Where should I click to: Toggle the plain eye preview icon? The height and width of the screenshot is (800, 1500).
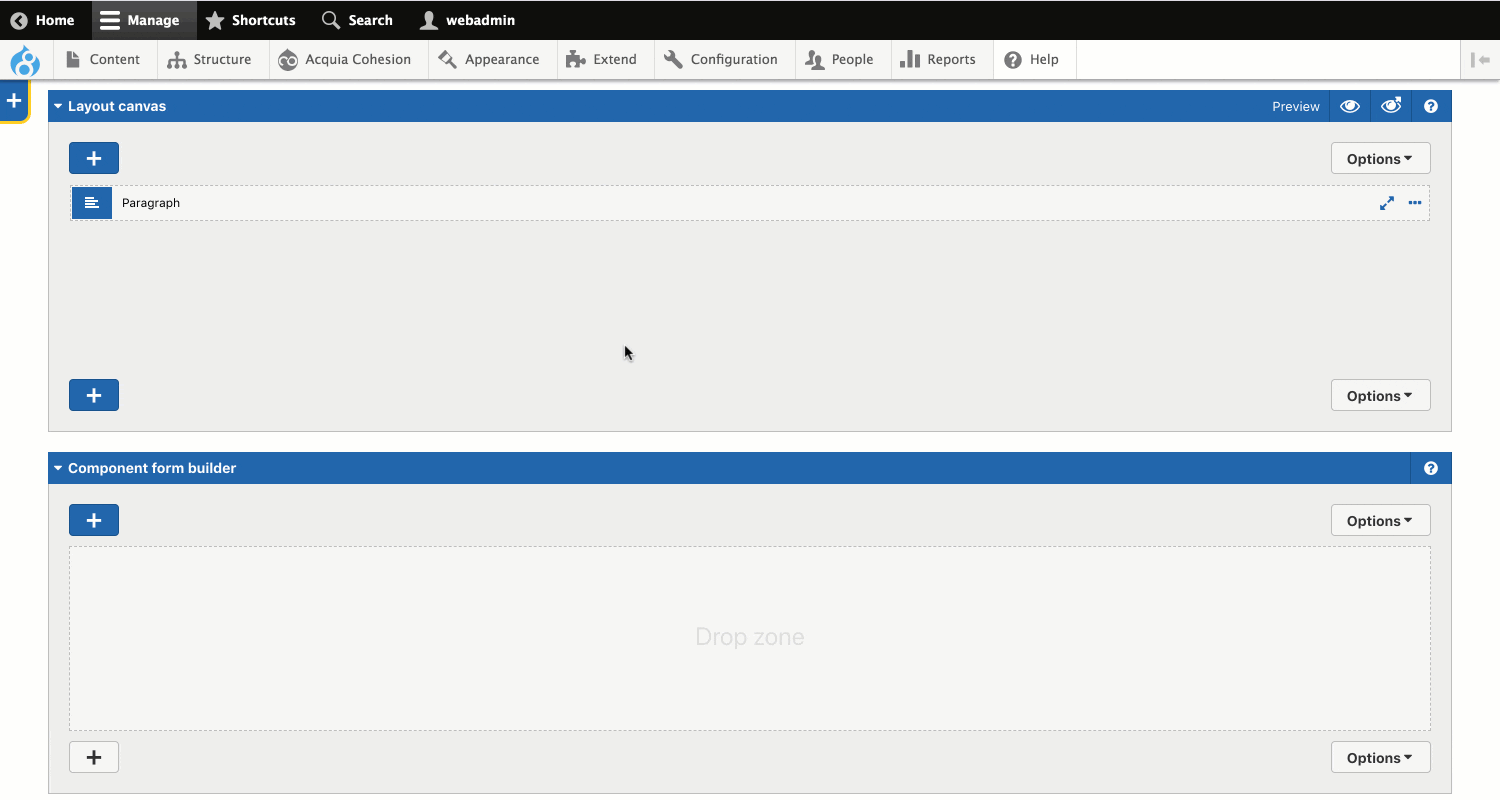[1350, 106]
